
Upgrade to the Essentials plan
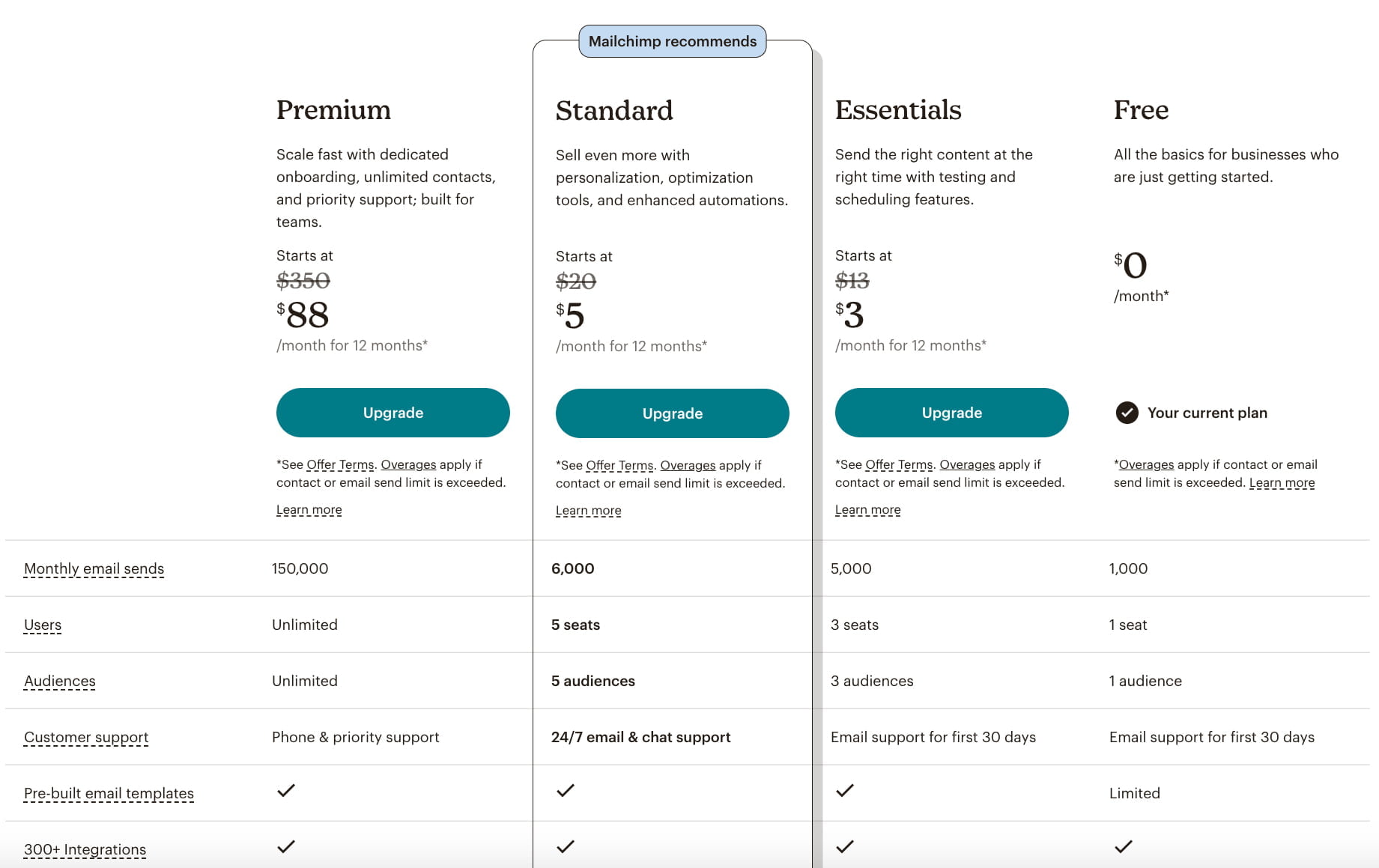point(951,413)
